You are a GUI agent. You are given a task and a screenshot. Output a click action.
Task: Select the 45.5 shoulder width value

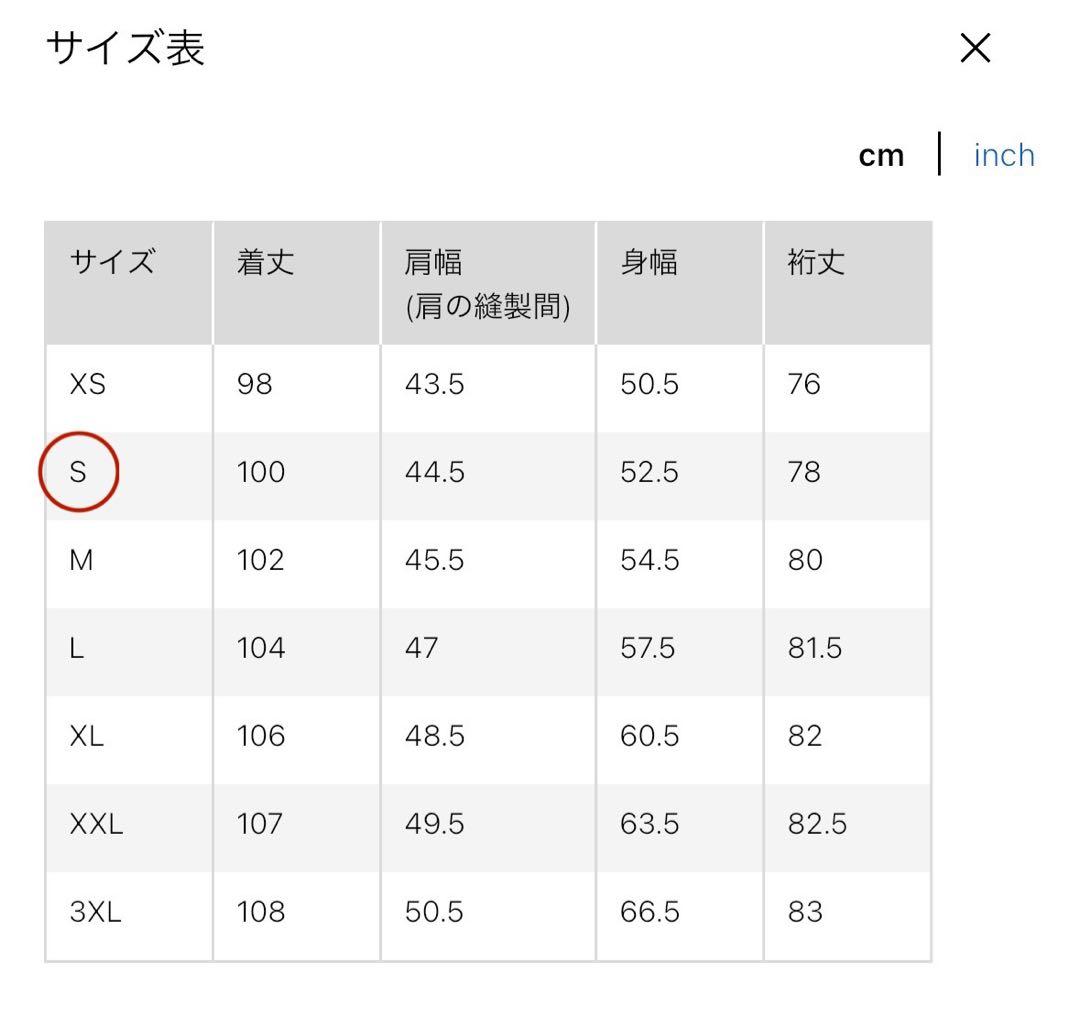tap(434, 560)
